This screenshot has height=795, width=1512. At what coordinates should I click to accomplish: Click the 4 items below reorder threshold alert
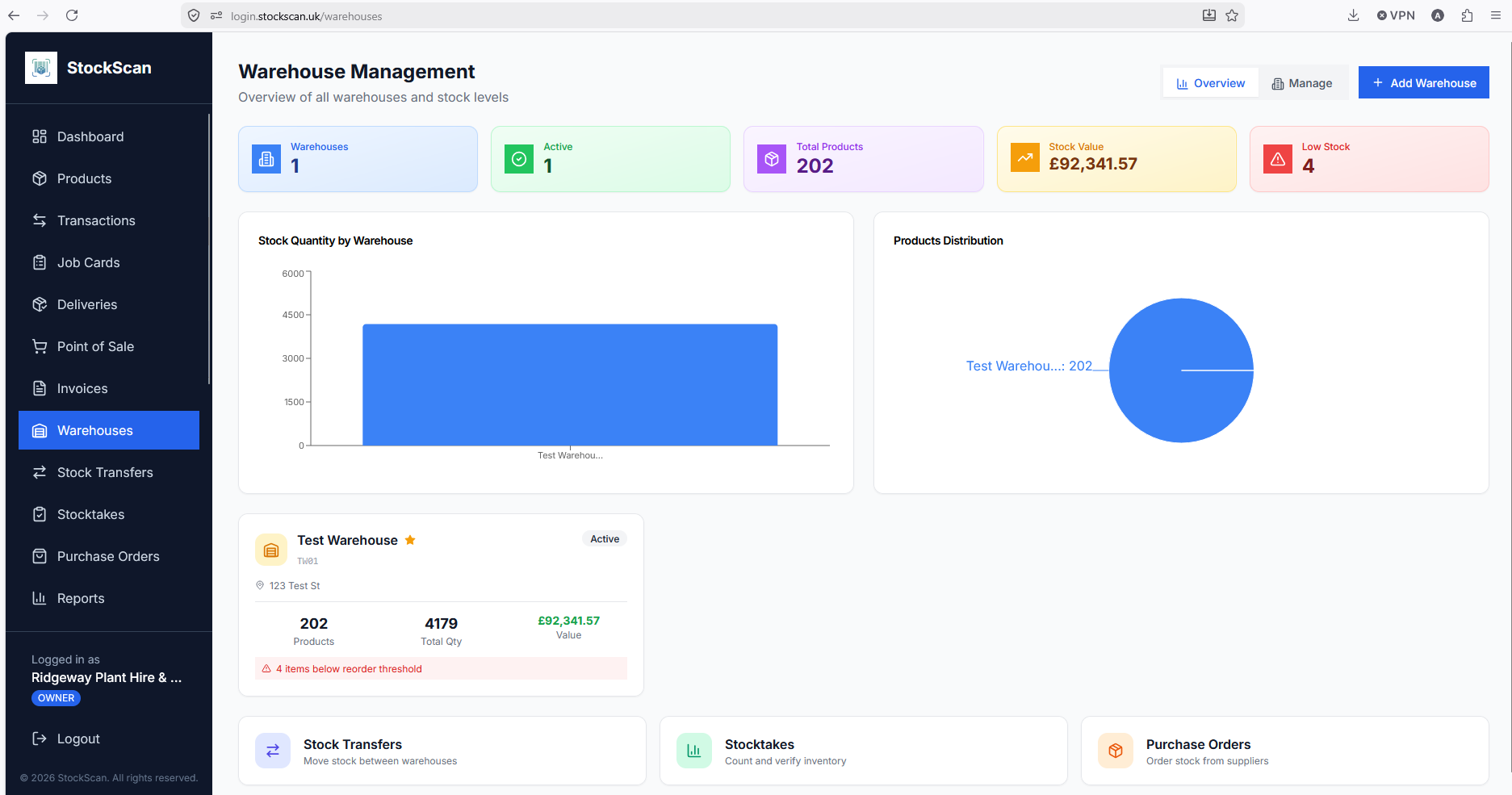(441, 668)
